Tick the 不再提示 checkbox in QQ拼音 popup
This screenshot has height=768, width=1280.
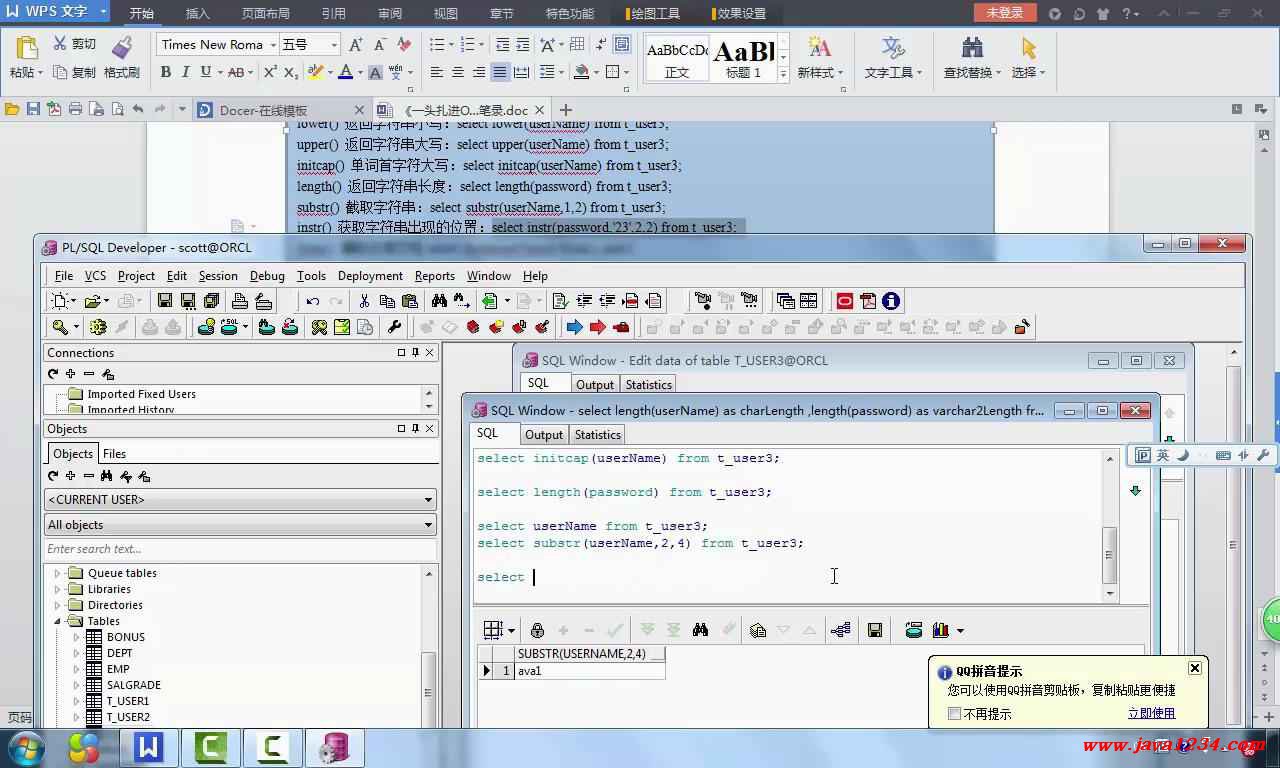954,714
